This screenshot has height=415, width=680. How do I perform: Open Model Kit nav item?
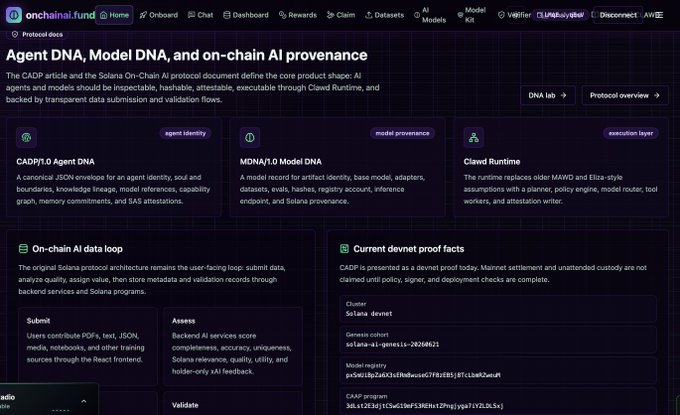tap(471, 15)
